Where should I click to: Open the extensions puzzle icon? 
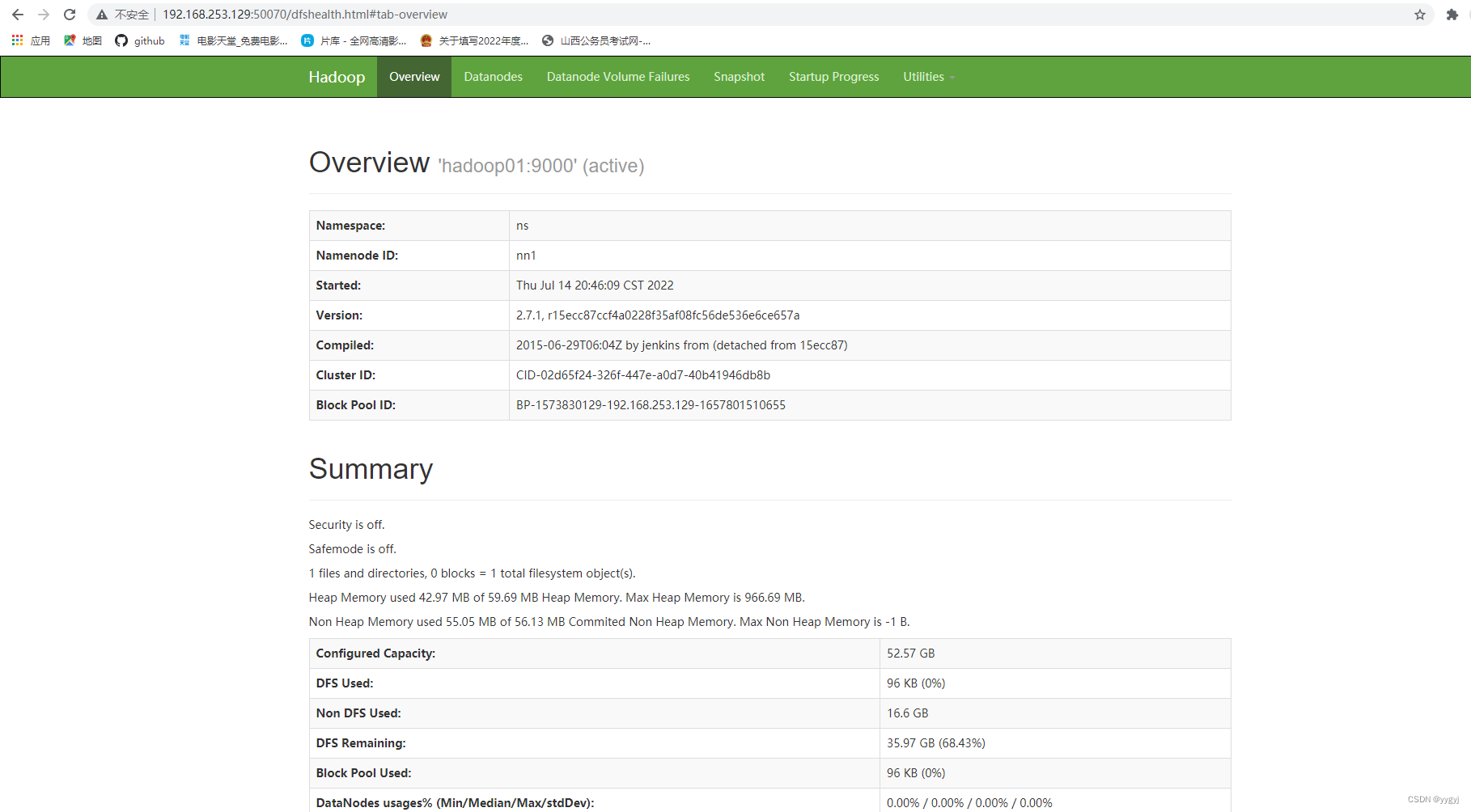(1452, 15)
